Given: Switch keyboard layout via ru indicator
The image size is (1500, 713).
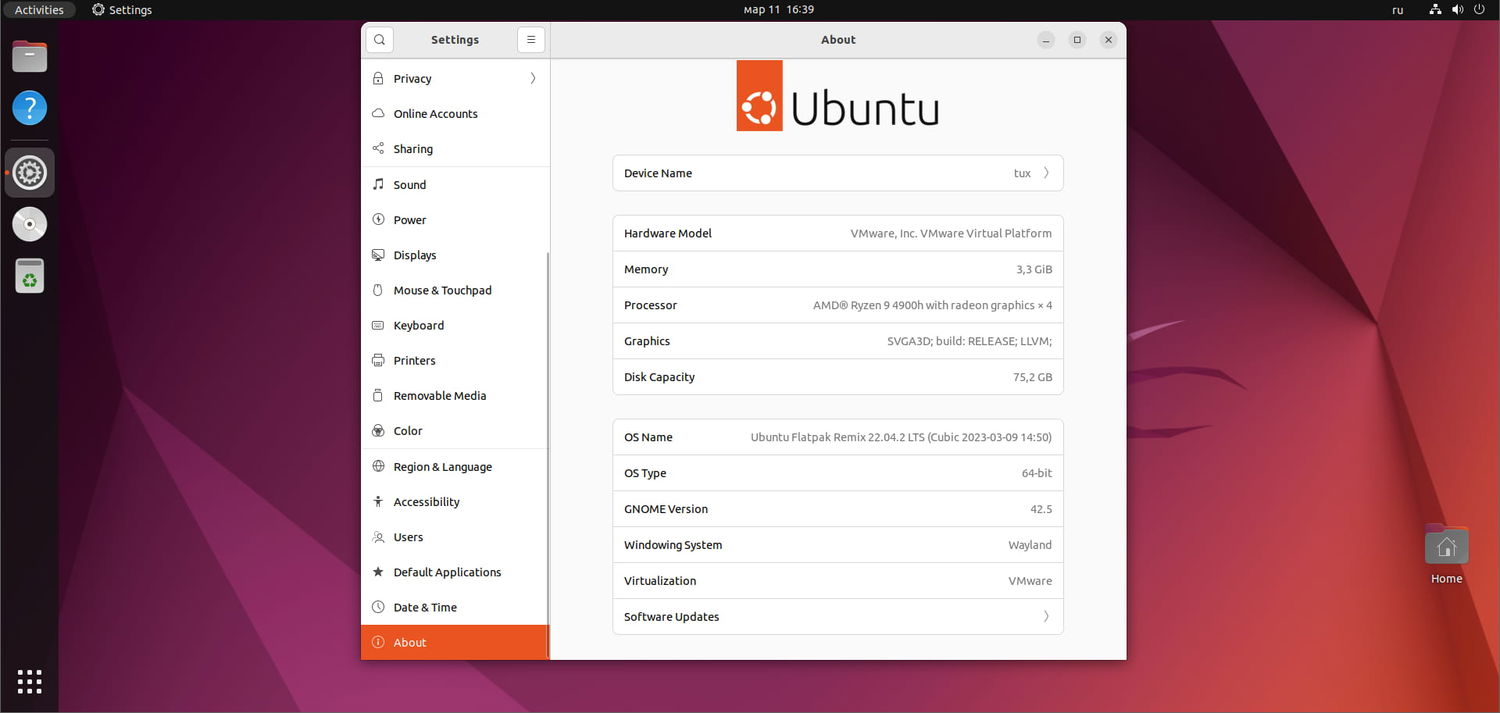Looking at the screenshot, I should [x=1398, y=10].
